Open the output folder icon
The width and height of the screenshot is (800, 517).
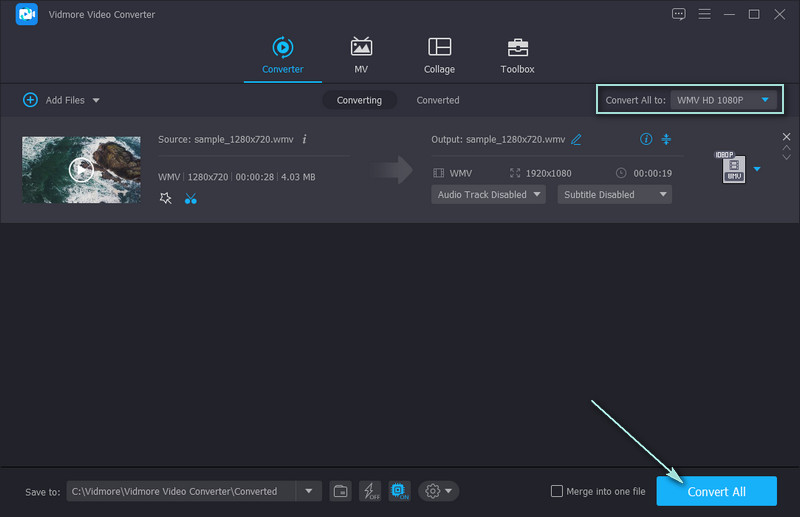[x=341, y=491]
